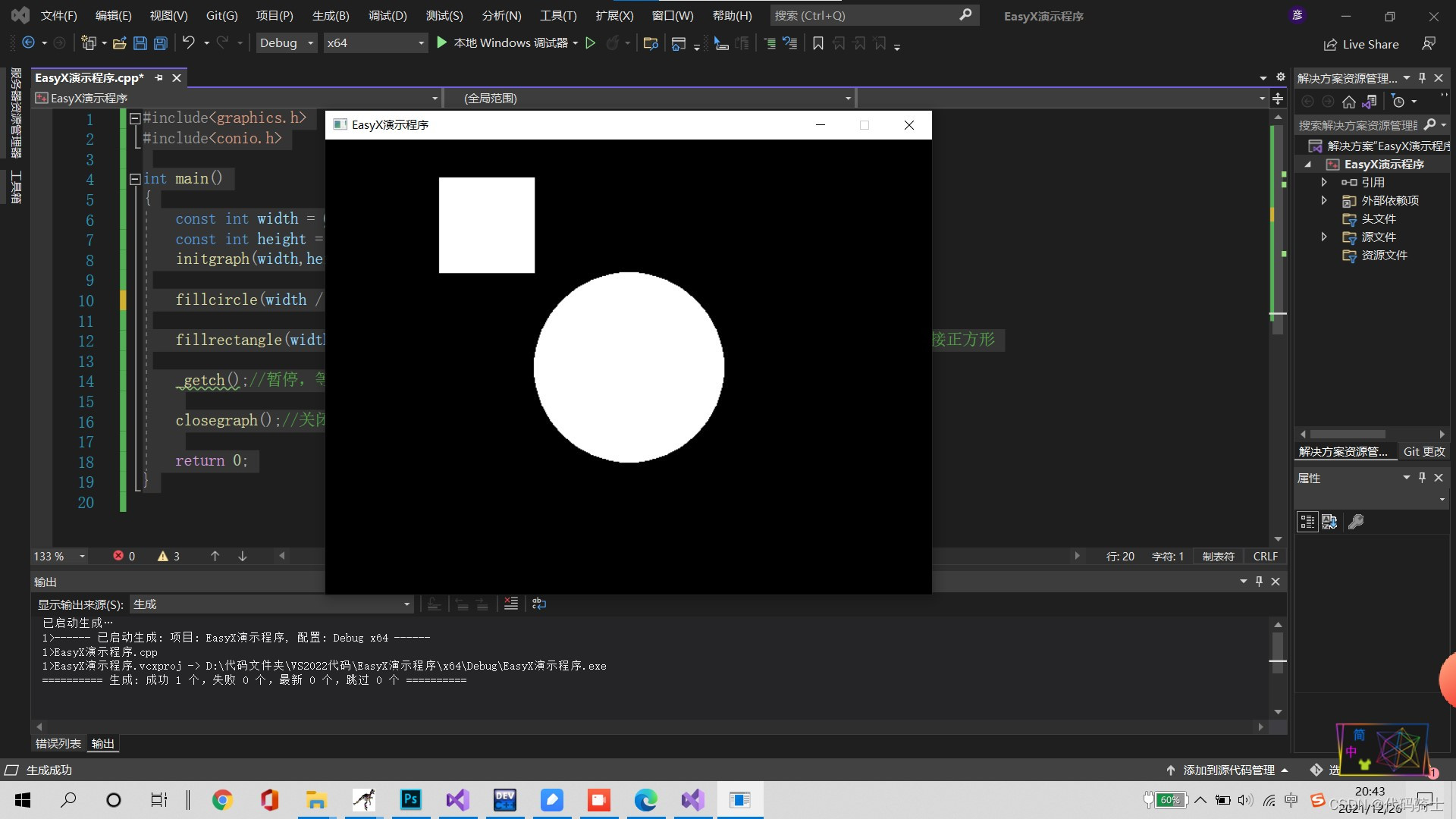This screenshot has height=819, width=1456.
Task: Click 添加到源代码管理 in status bar
Action: pos(1228,770)
